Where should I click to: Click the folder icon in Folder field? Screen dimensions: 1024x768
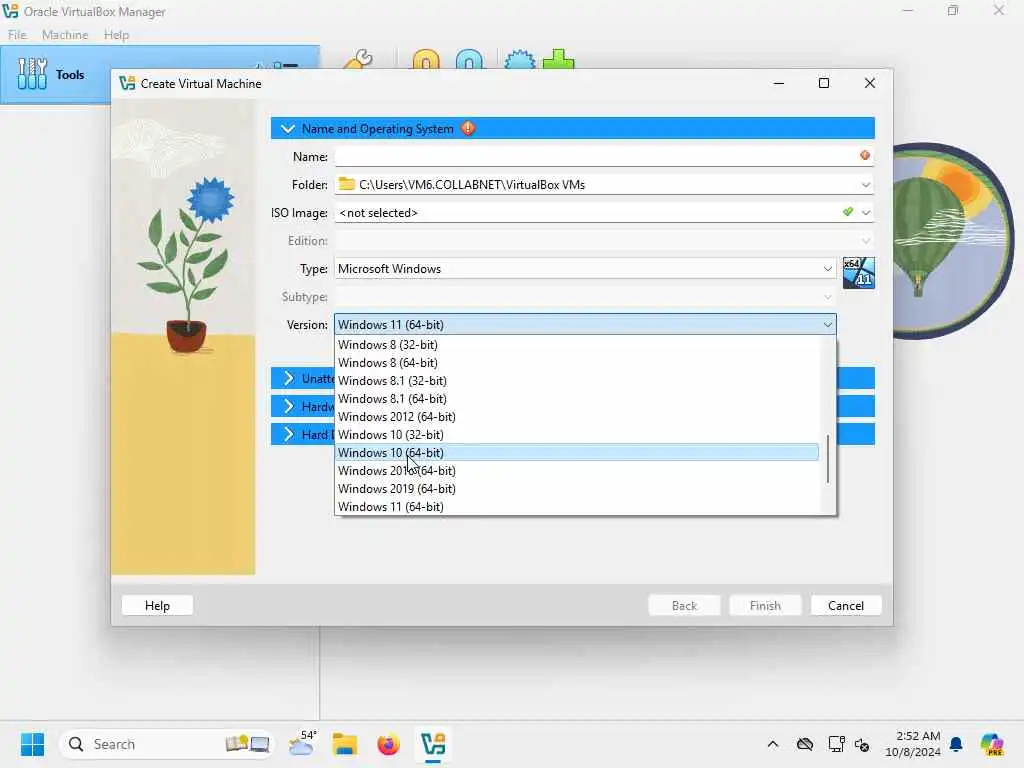coord(347,184)
